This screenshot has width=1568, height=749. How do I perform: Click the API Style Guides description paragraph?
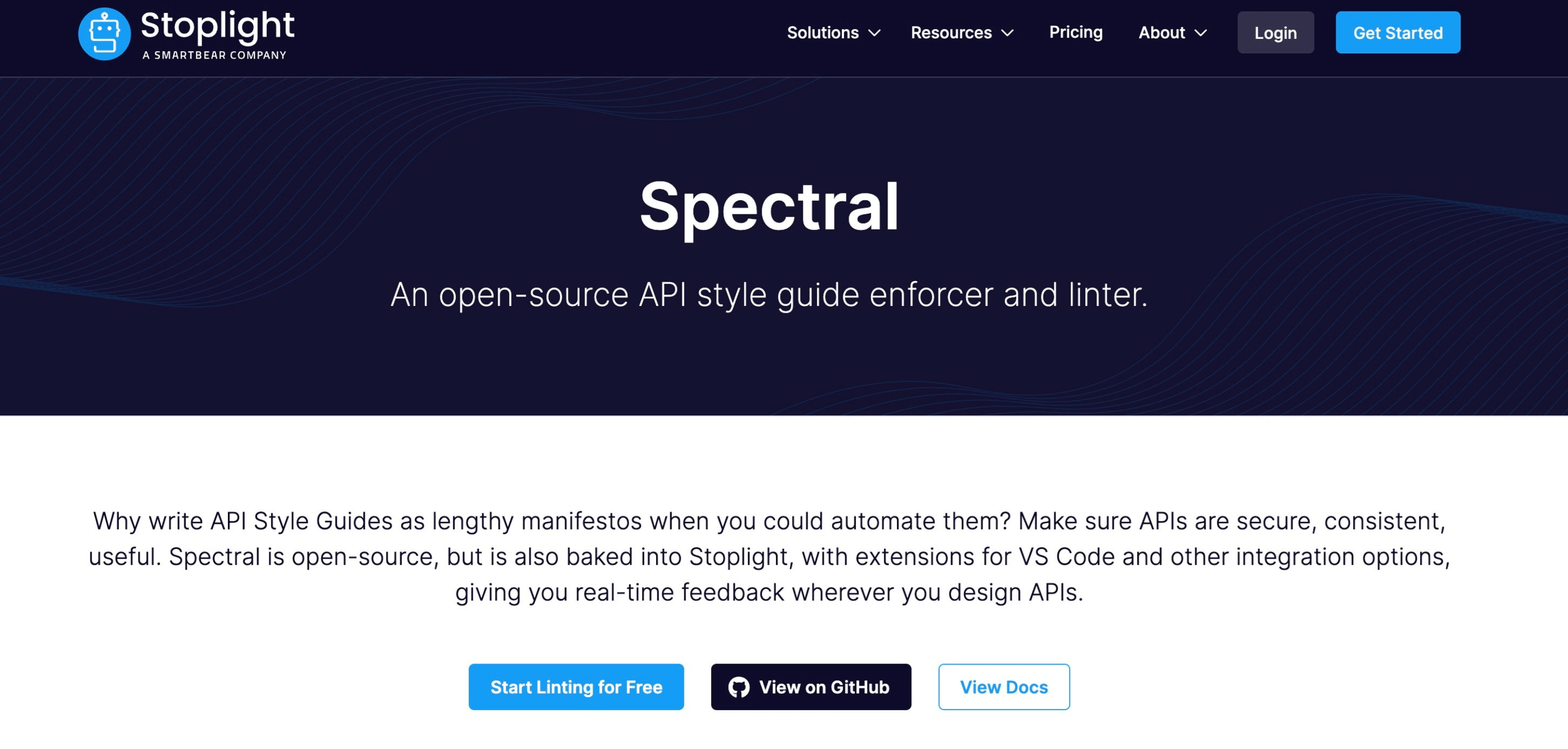click(769, 556)
